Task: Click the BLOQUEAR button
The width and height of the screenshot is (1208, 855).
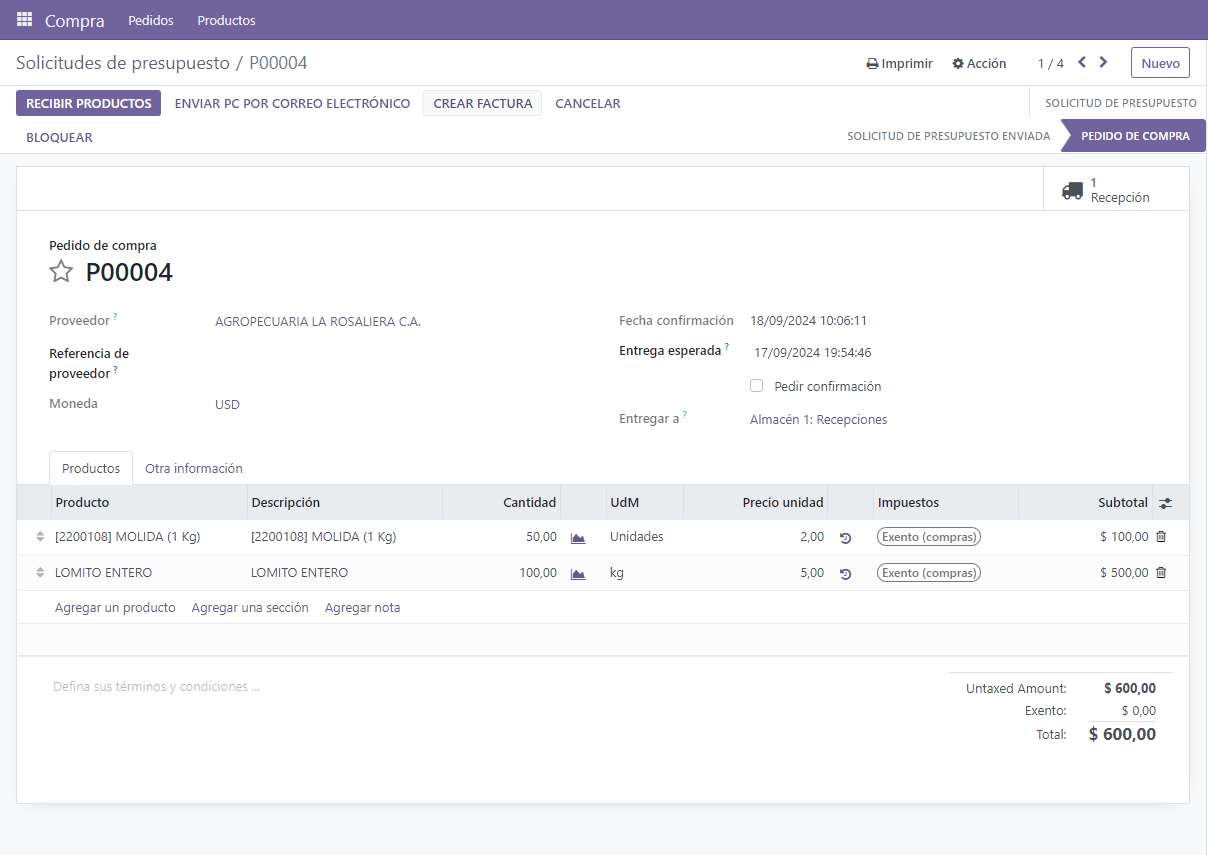Action: point(59,137)
